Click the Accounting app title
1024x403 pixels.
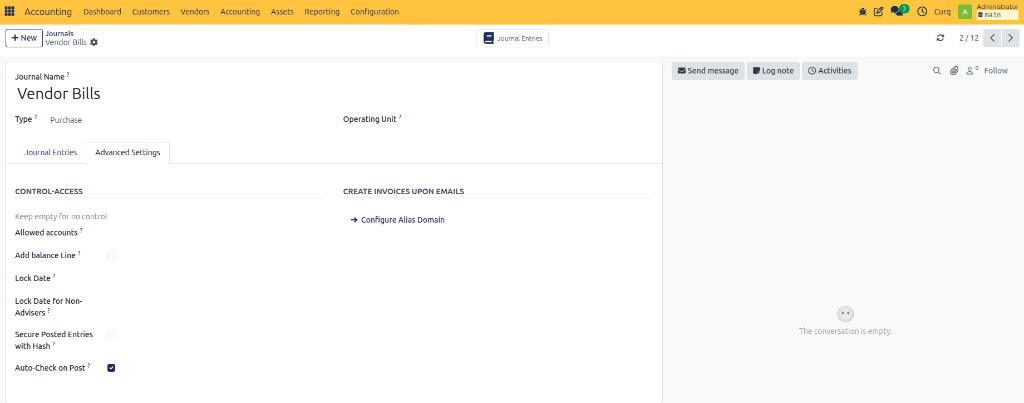click(x=48, y=12)
